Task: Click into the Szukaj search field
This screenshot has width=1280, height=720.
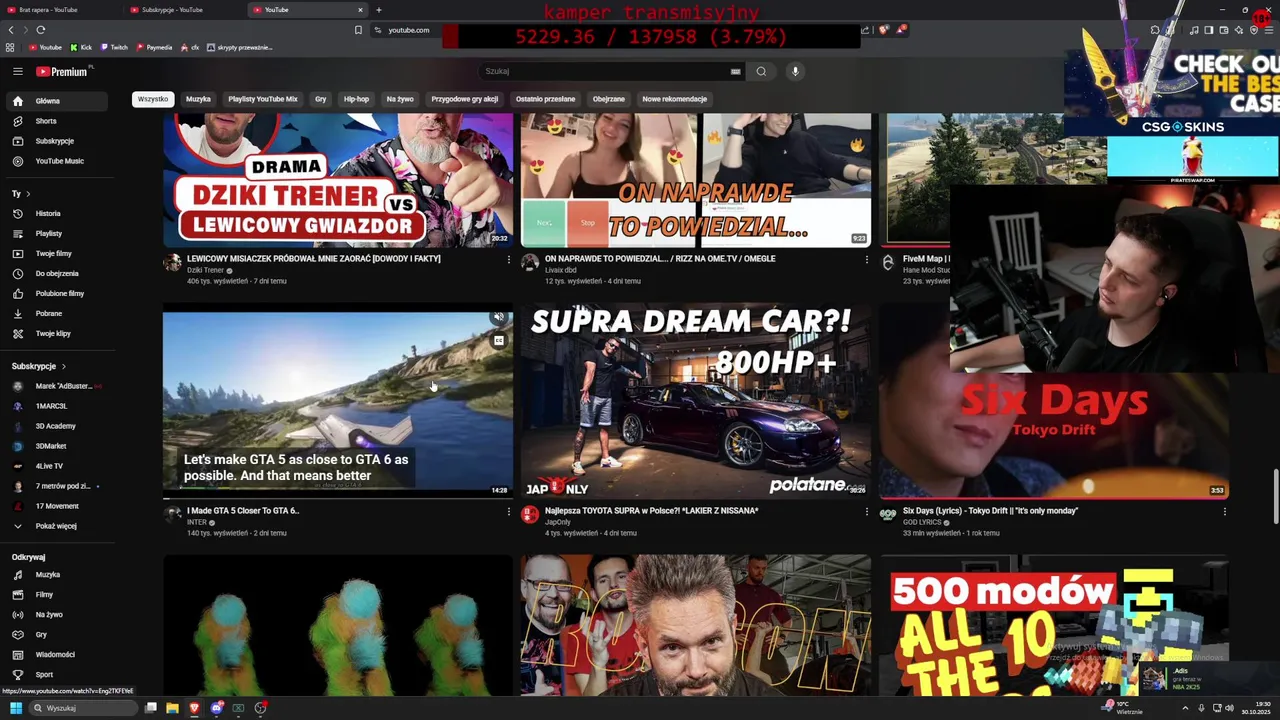Action: click(603, 71)
